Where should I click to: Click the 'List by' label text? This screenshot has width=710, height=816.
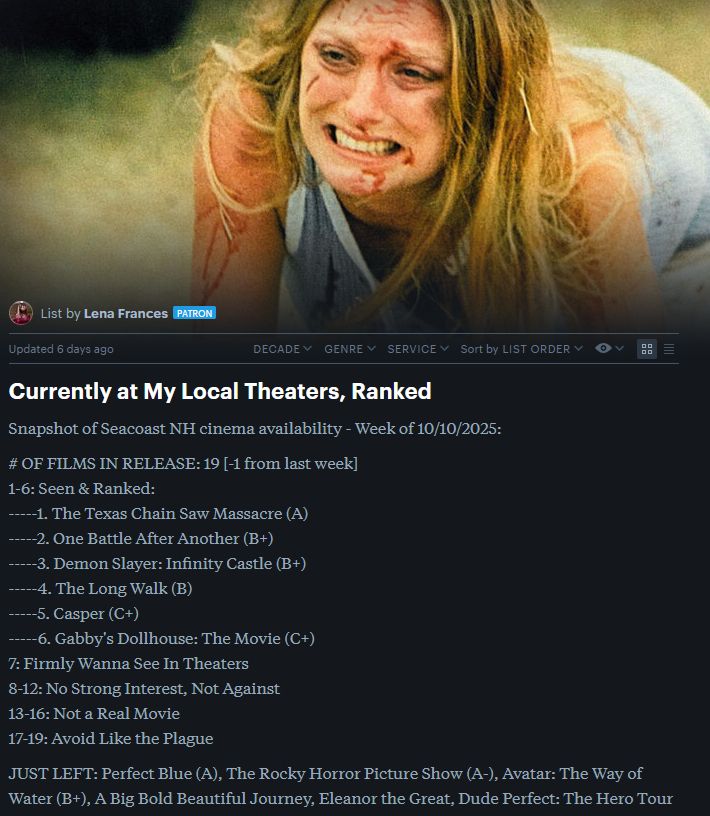click(x=60, y=313)
